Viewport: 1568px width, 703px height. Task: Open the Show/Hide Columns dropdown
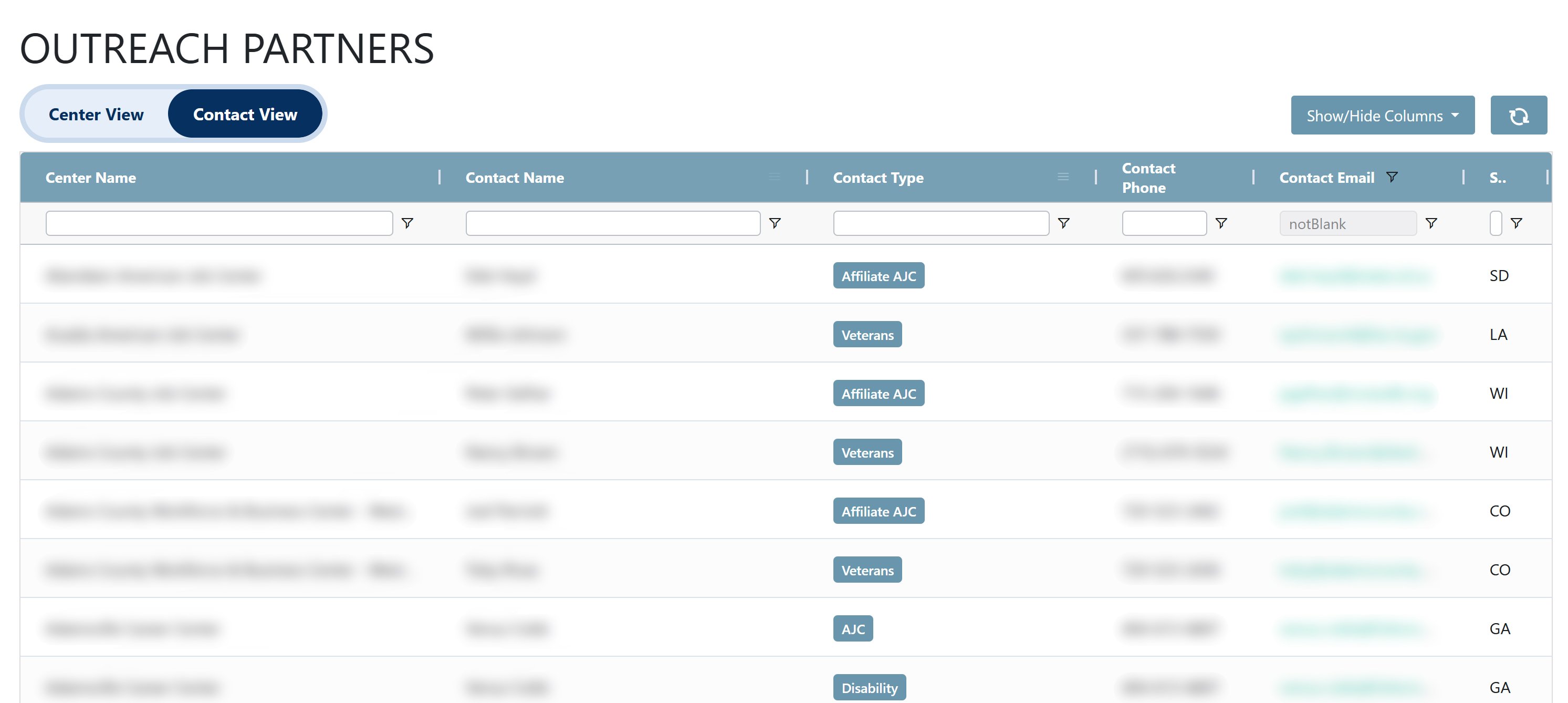click(1382, 115)
